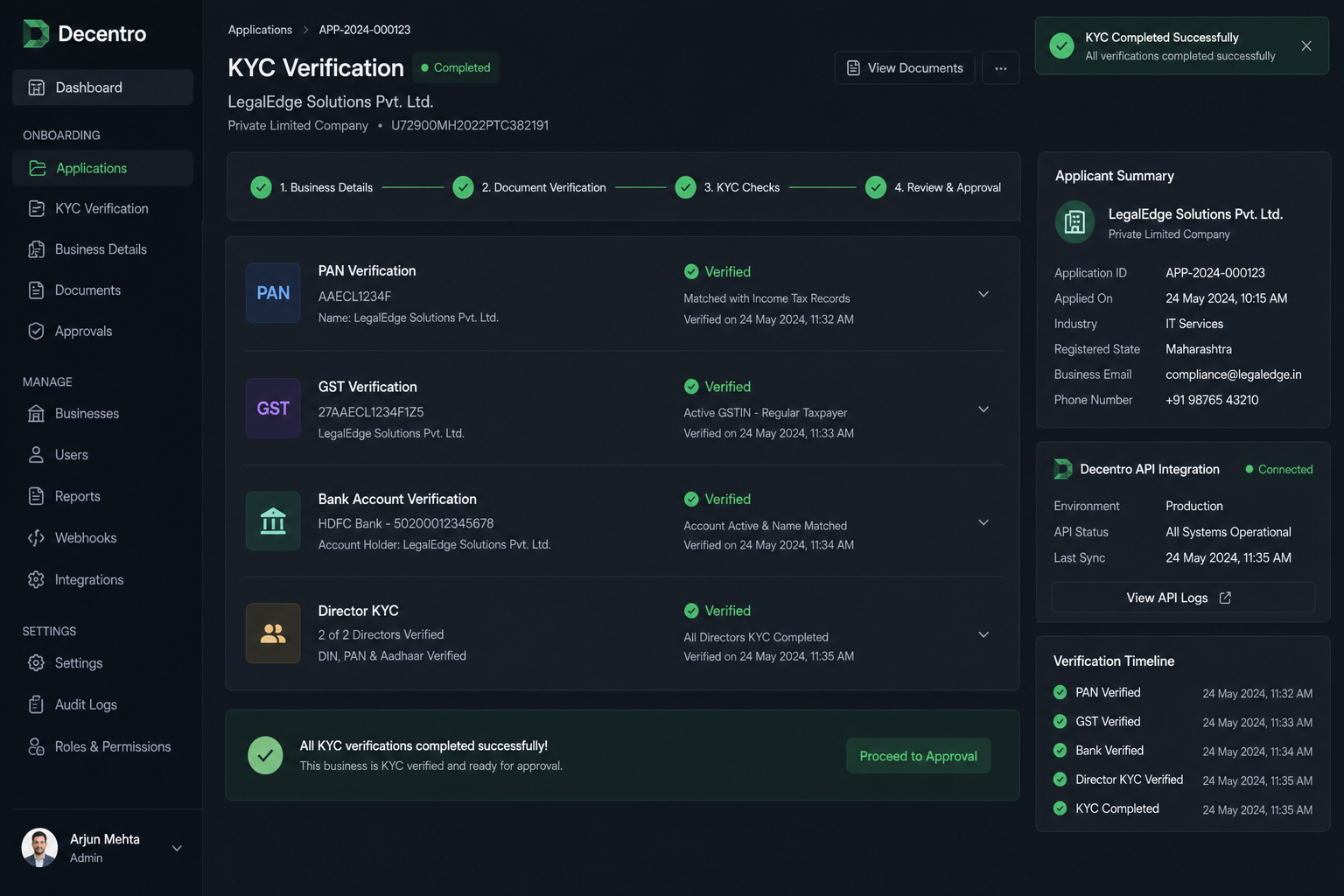Click the Audit Logs clipboard icon
1344x896 pixels.
coord(36,704)
